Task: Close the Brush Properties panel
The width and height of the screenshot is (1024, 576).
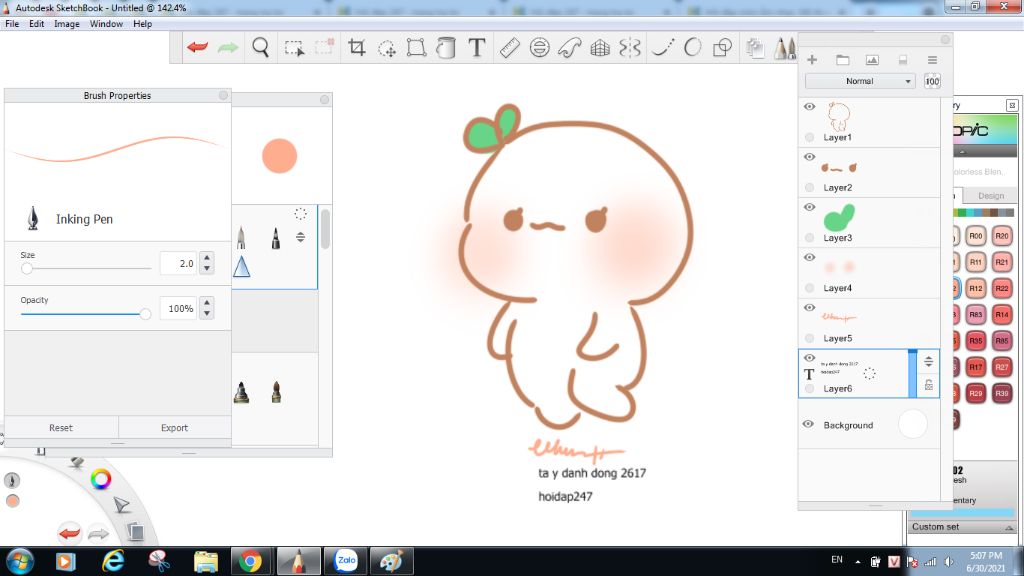Action: [x=223, y=95]
